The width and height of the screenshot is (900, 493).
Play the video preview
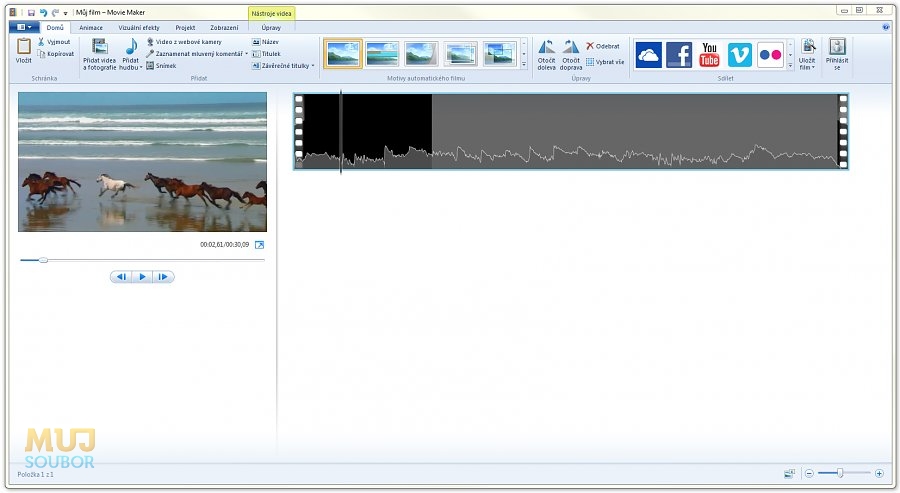(x=142, y=277)
